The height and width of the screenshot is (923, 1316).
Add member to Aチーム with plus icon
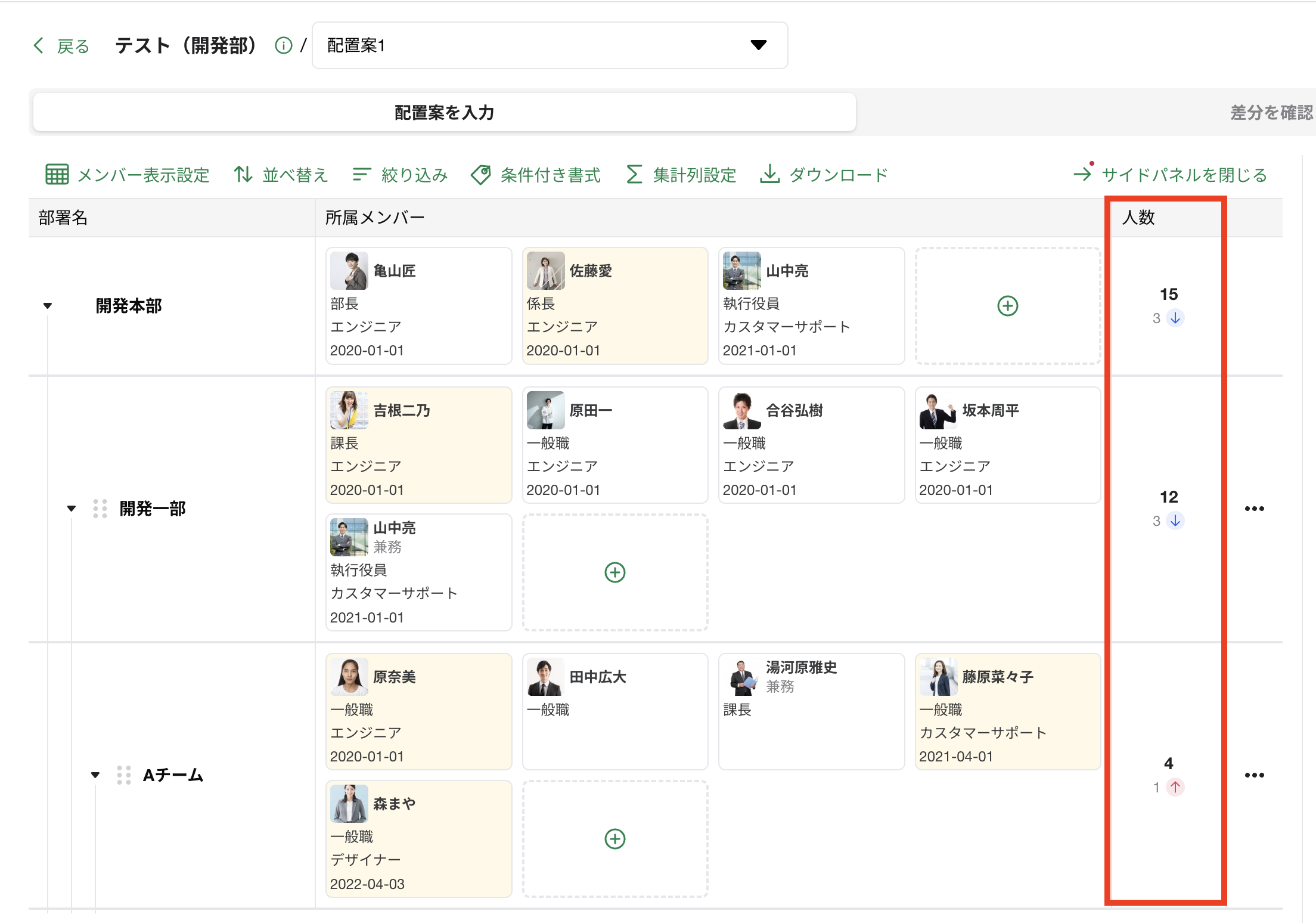tap(614, 839)
